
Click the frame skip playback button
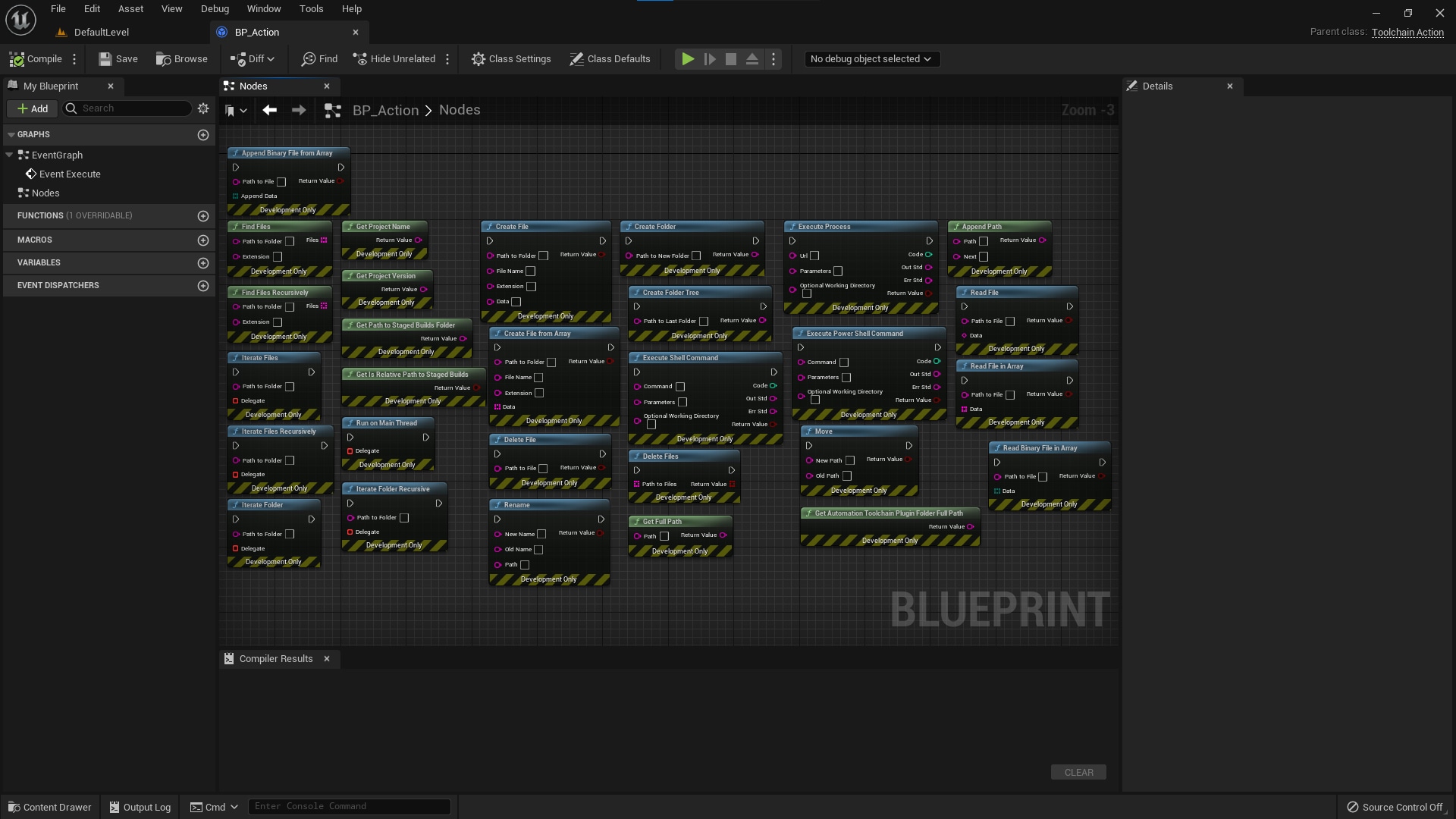710,59
